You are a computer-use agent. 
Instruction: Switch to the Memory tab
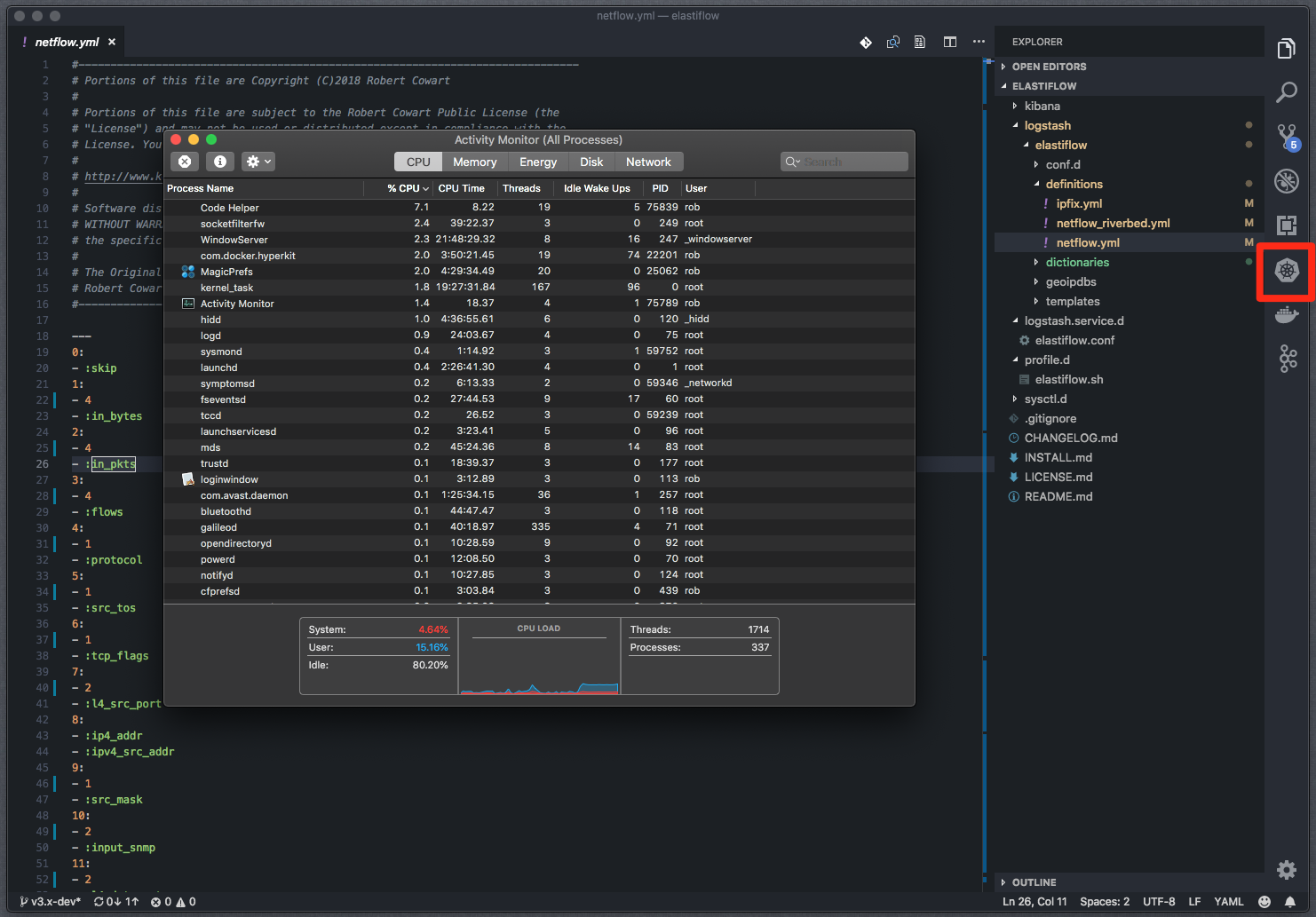tap(475, 162)
